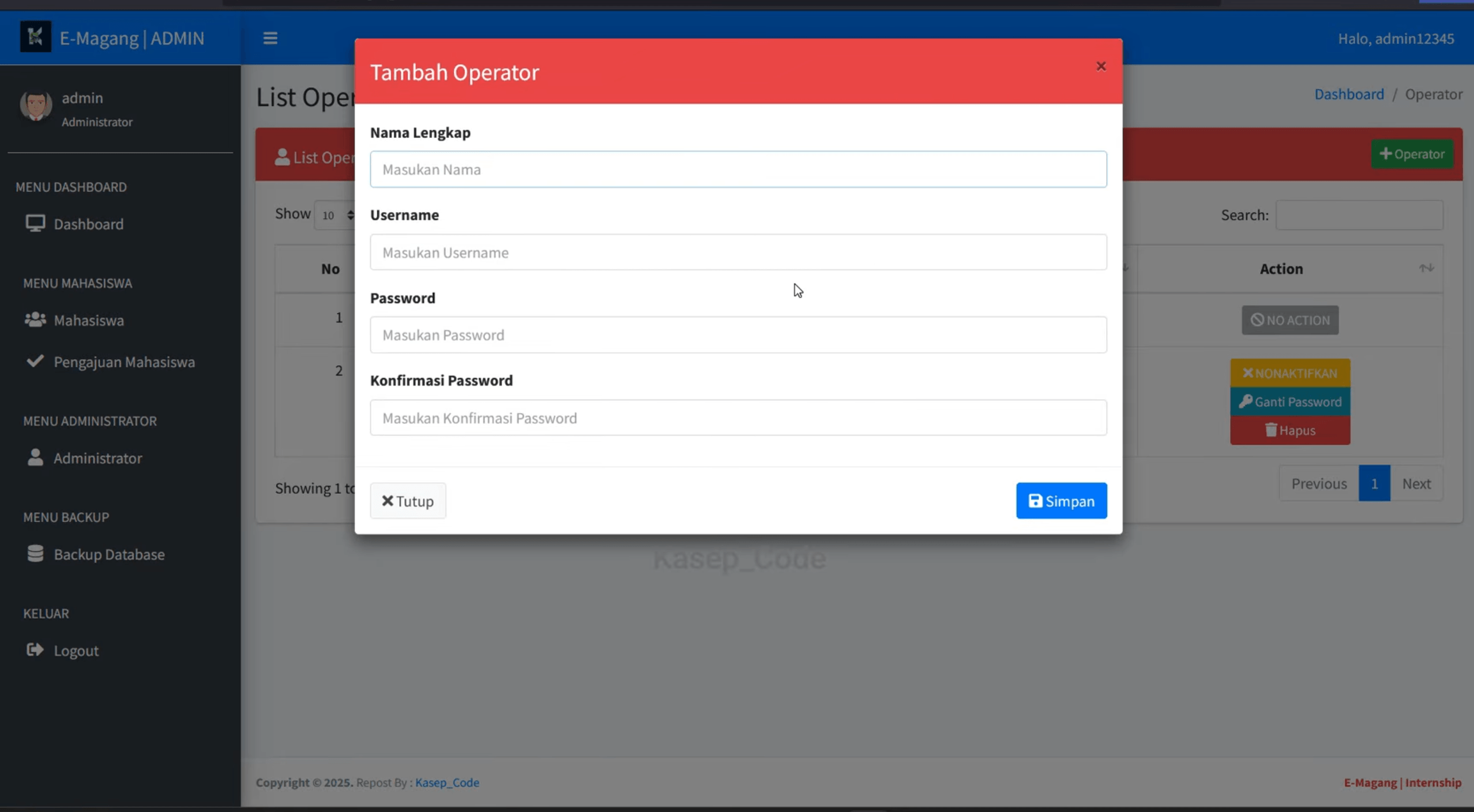This screenshot has height=812, width=1474.
Task: Click the No column header
Action: coord(330,269)
